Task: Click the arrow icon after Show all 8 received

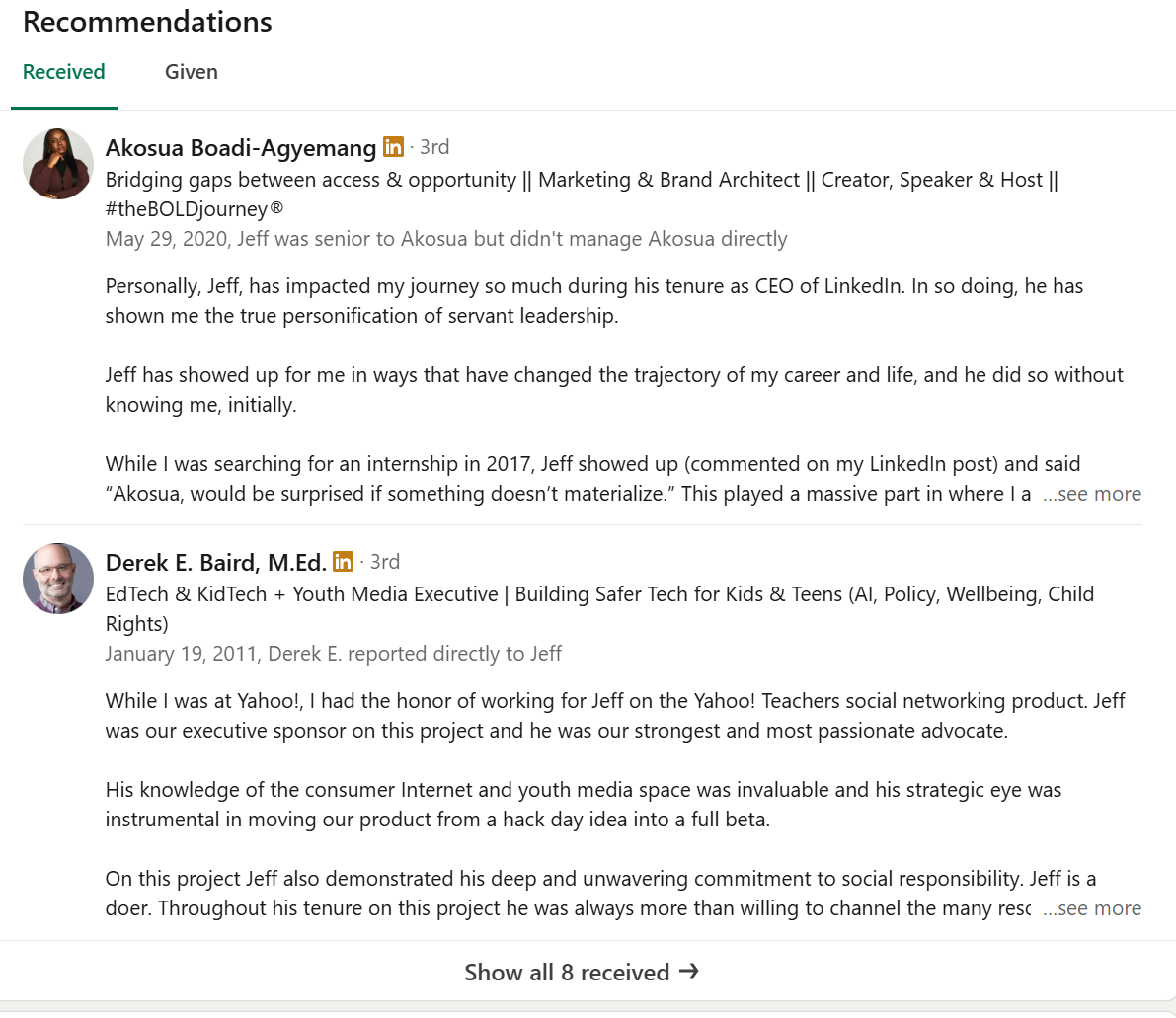Action: [689, 972]
